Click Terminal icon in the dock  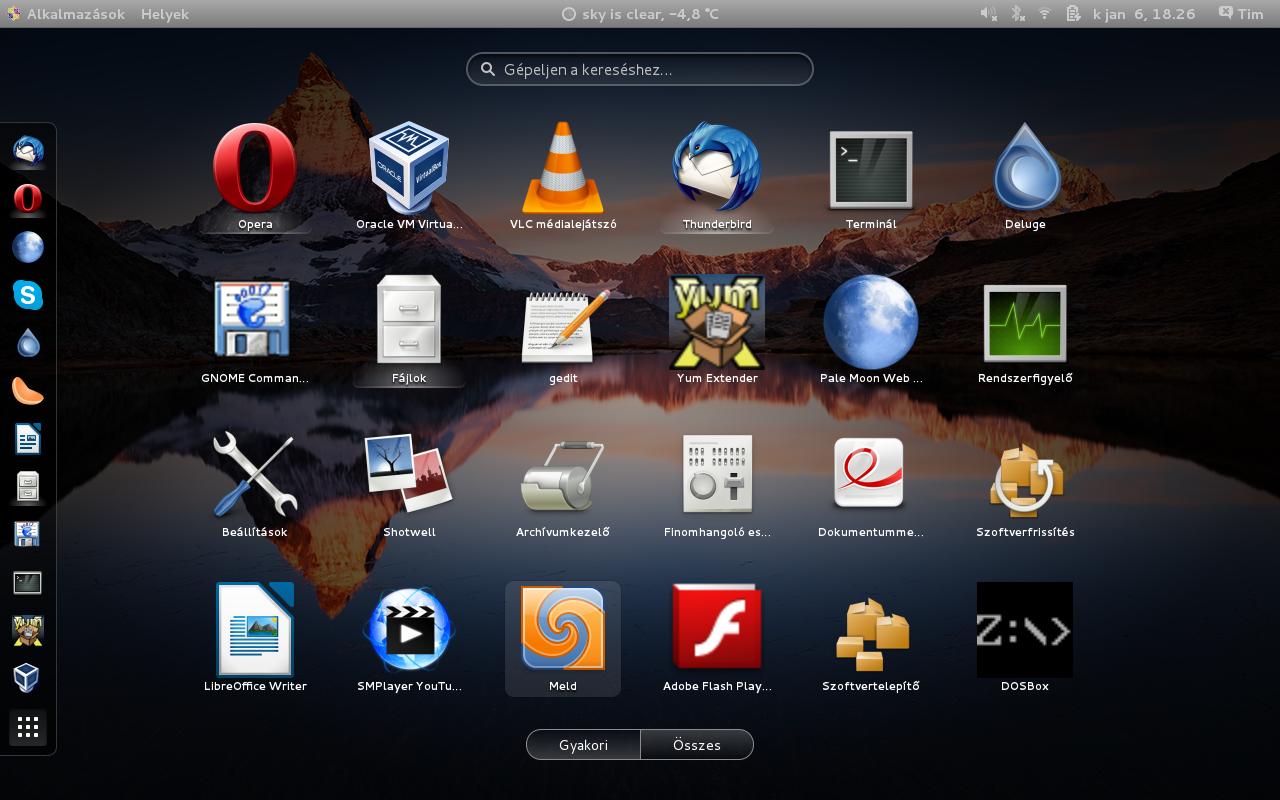[x=28, y=582]
